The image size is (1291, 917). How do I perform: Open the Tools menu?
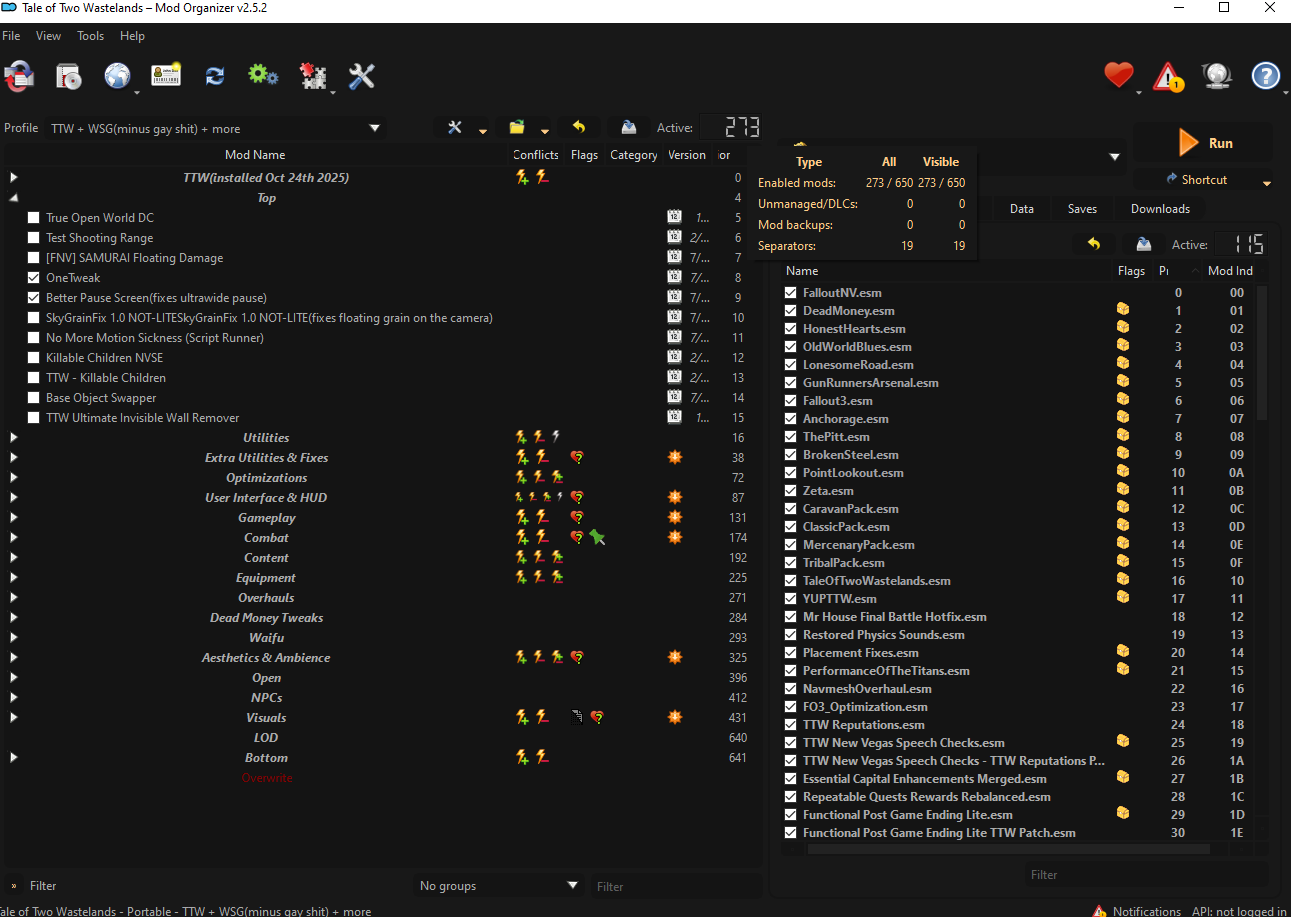click(90, 36)
